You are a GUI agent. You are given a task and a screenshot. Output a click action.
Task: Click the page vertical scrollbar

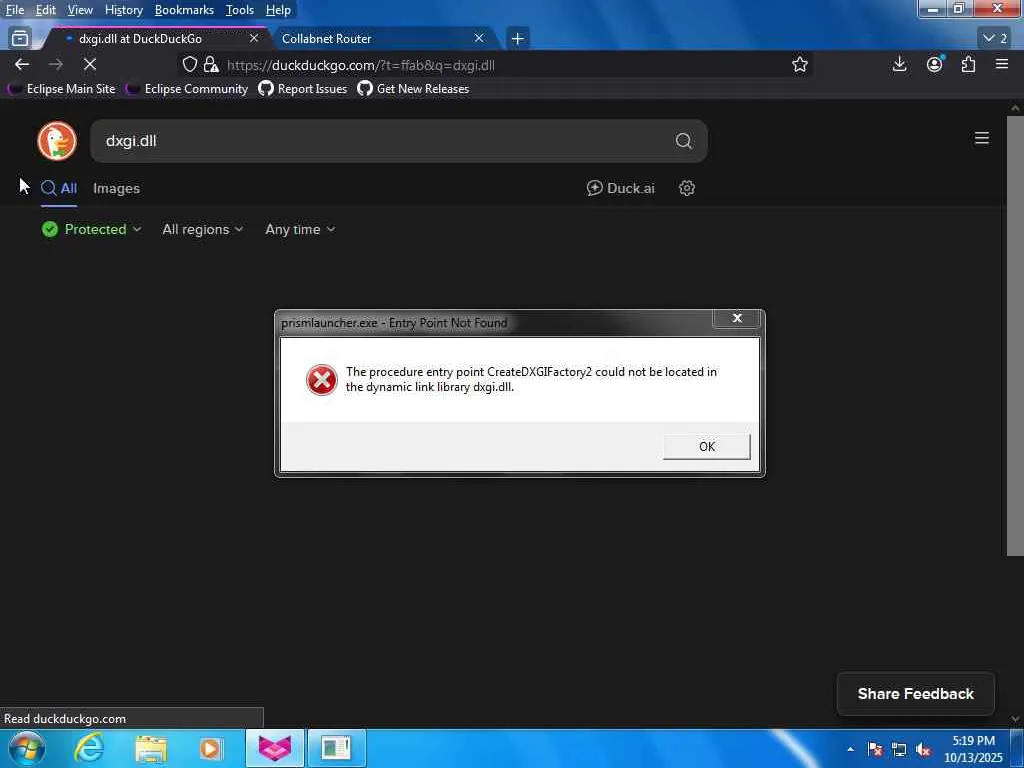[1015, 336]
